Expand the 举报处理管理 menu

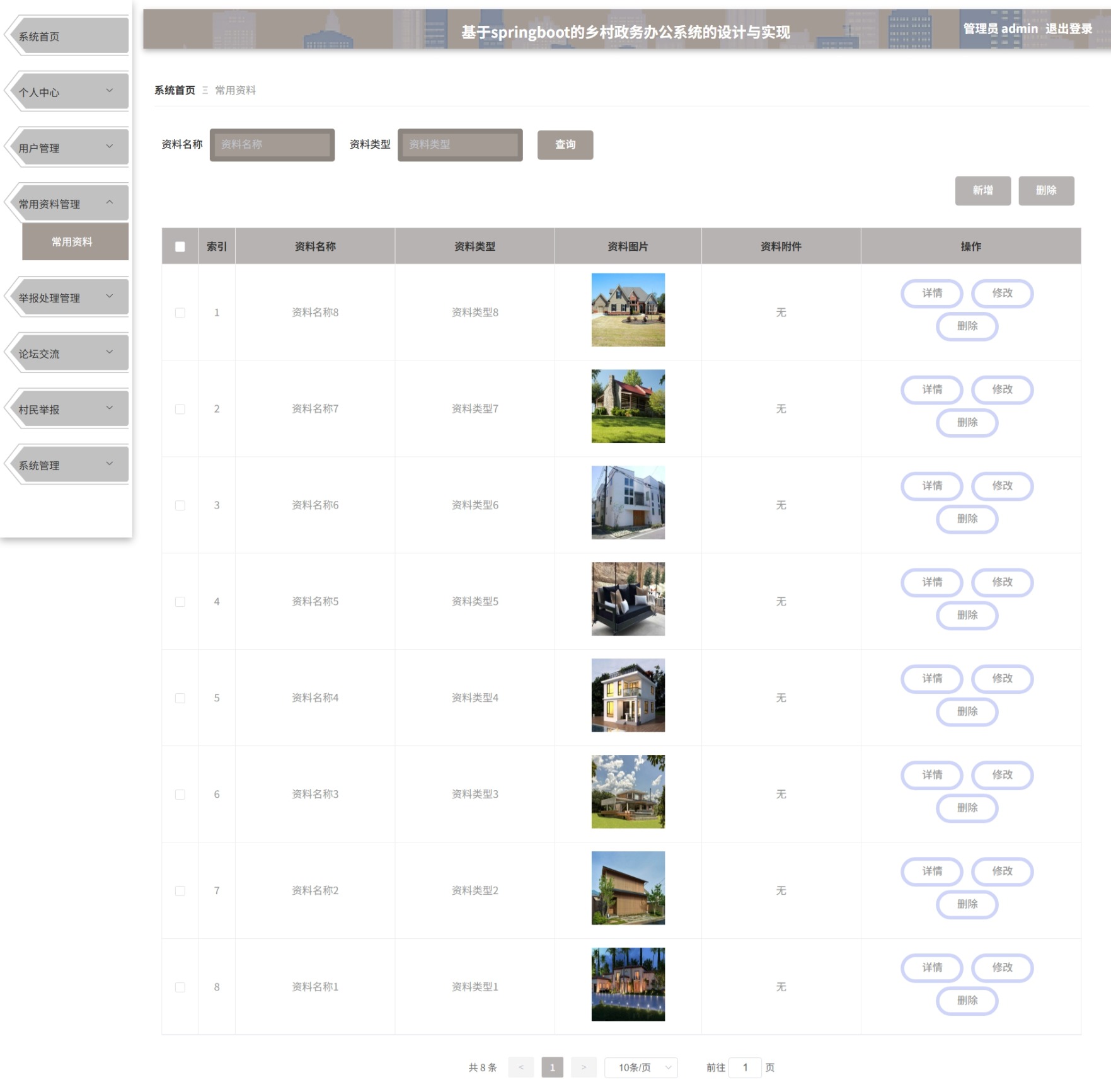coord(67,297)
